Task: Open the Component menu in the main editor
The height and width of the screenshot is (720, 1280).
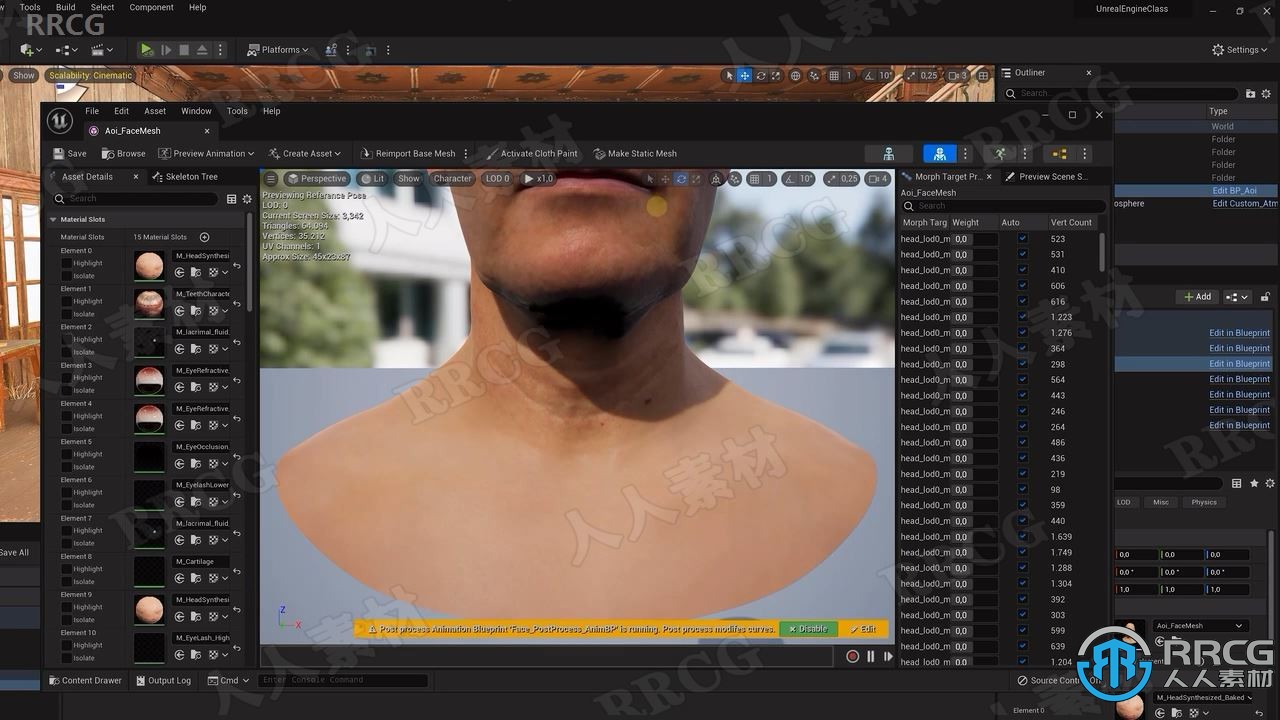Action: pyautogui.click(x=151, y=7)
